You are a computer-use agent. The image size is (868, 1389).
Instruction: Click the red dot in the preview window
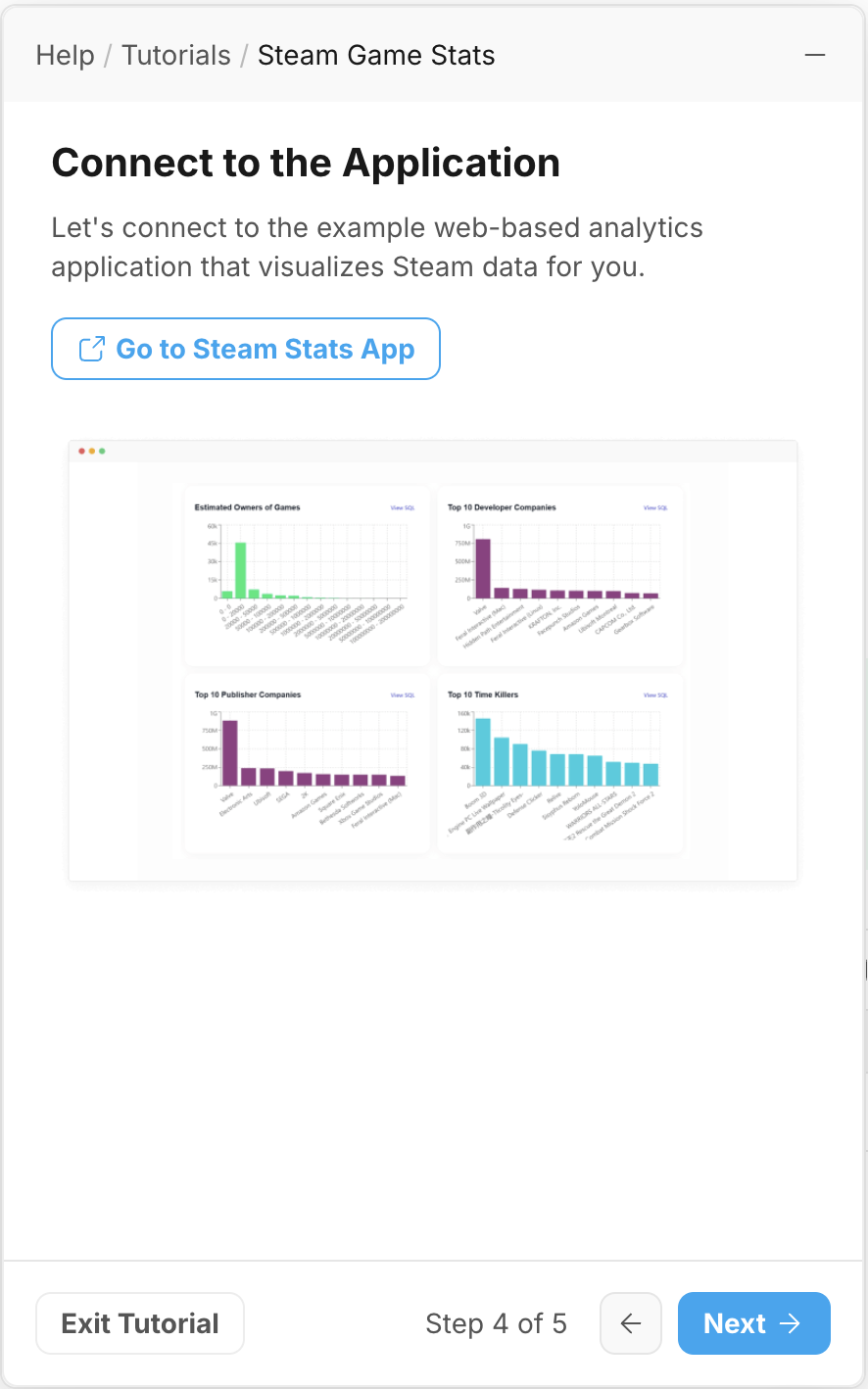82,451
